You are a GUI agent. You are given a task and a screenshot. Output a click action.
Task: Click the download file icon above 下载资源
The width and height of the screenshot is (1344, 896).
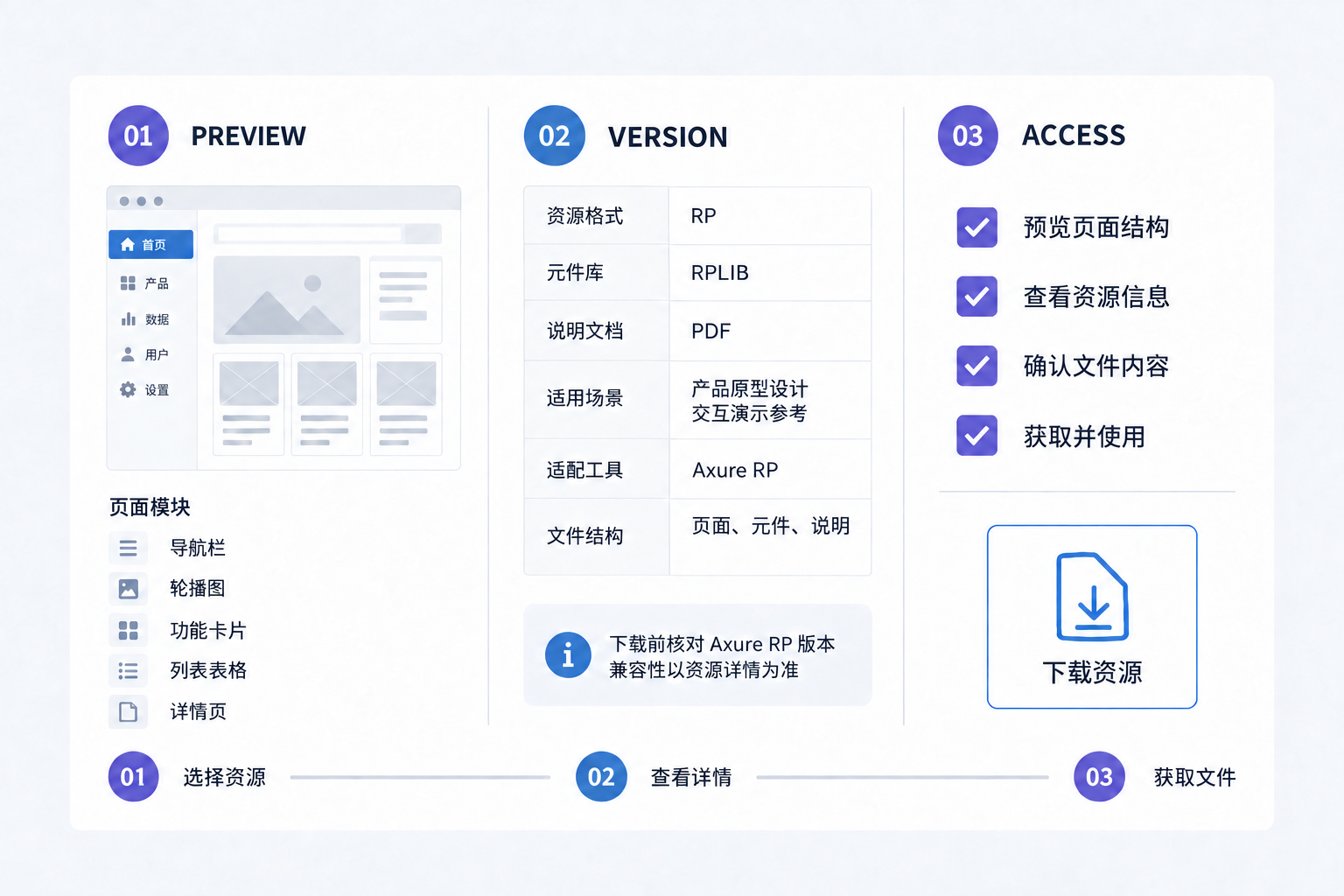pyautogui.click(x=1092, y=597)
